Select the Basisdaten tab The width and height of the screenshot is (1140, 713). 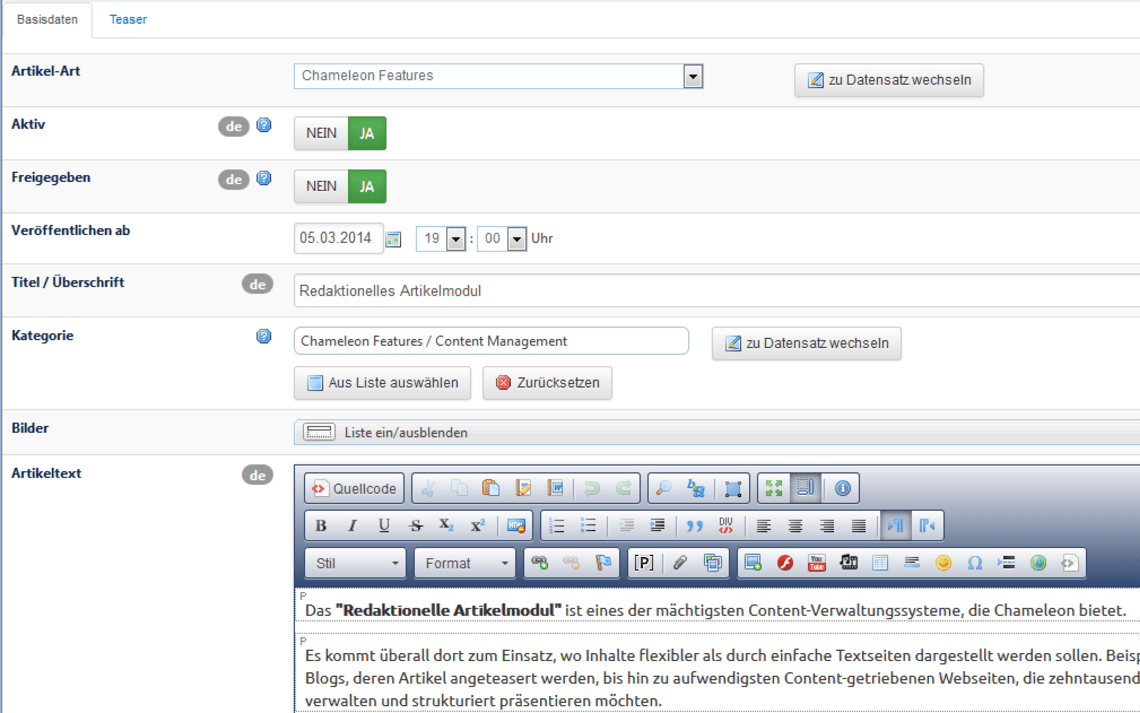point(47,20)
